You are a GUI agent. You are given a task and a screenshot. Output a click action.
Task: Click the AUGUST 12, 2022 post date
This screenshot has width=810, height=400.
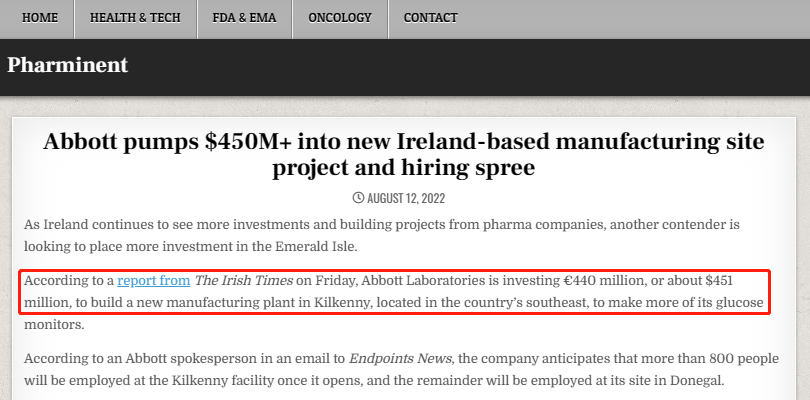[406, 198]
